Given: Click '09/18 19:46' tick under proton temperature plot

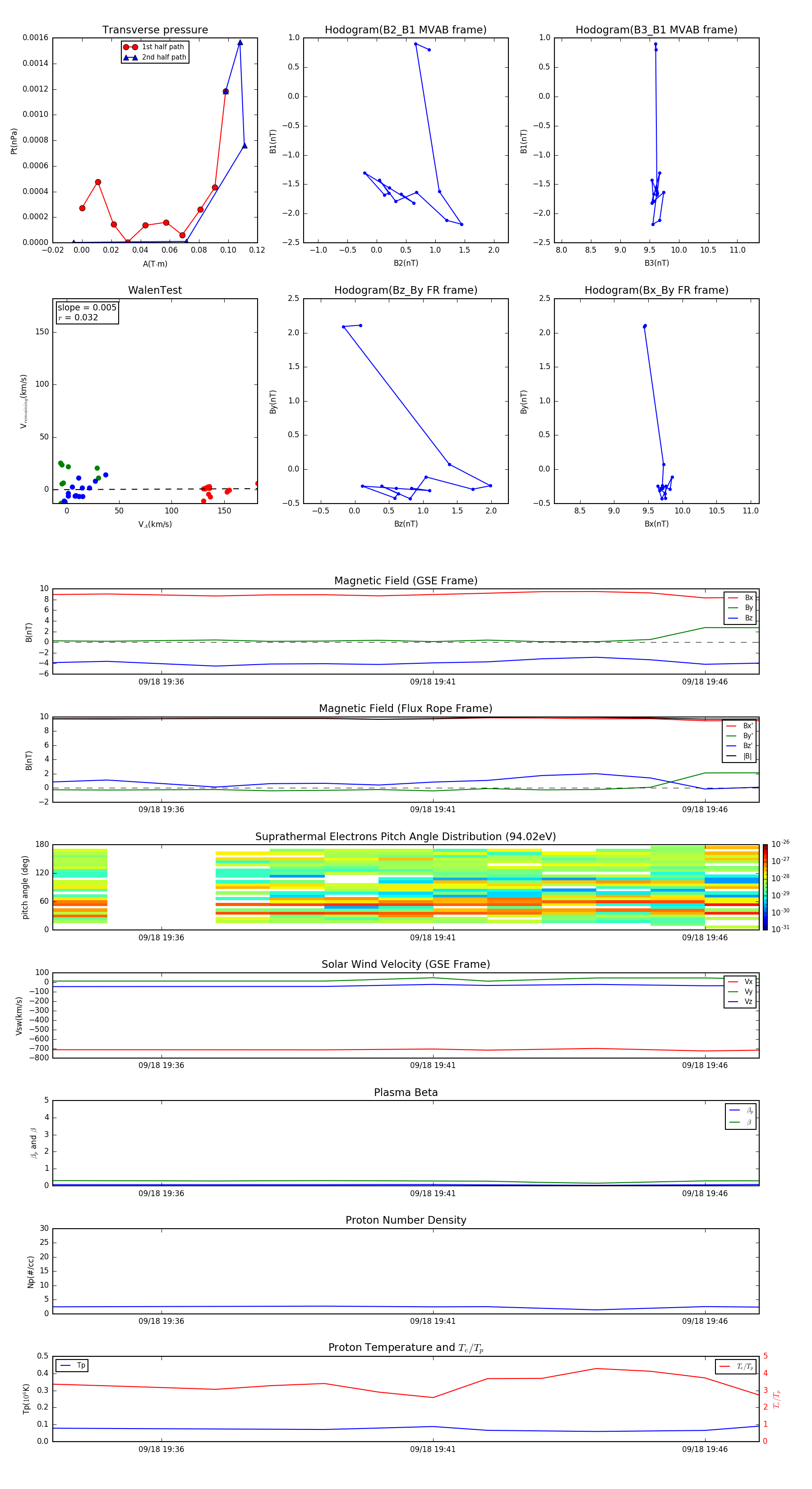Looking at the screenshot, I should tap(705, 1449).
